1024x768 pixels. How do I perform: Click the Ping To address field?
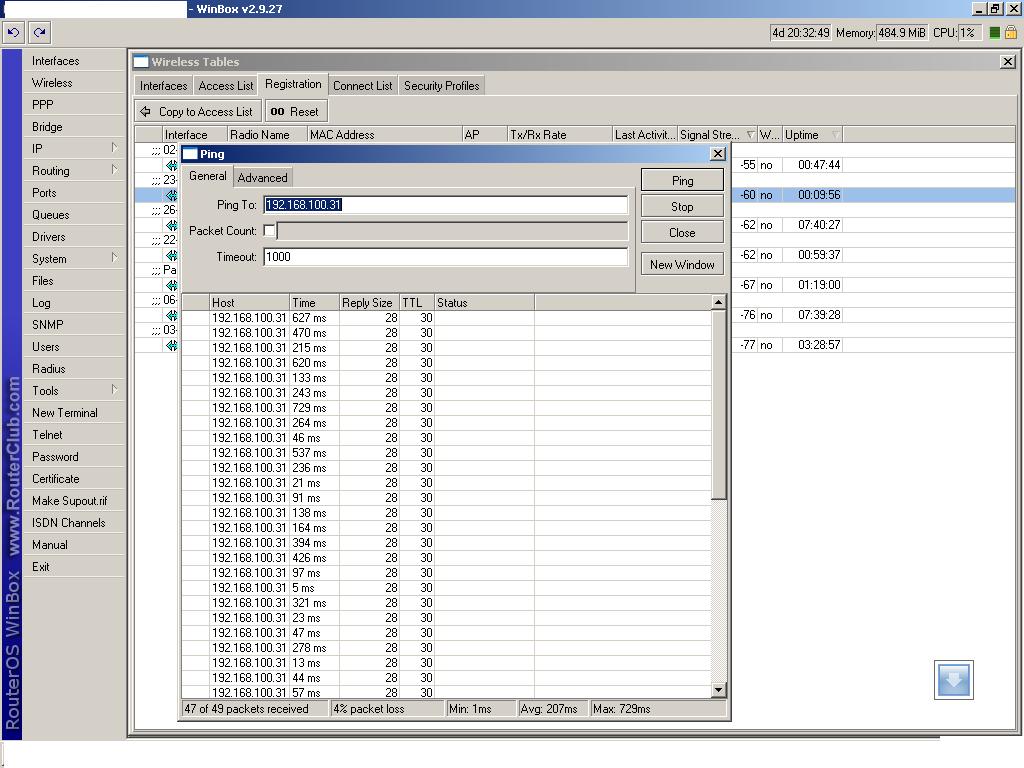[x=446, y=204]
